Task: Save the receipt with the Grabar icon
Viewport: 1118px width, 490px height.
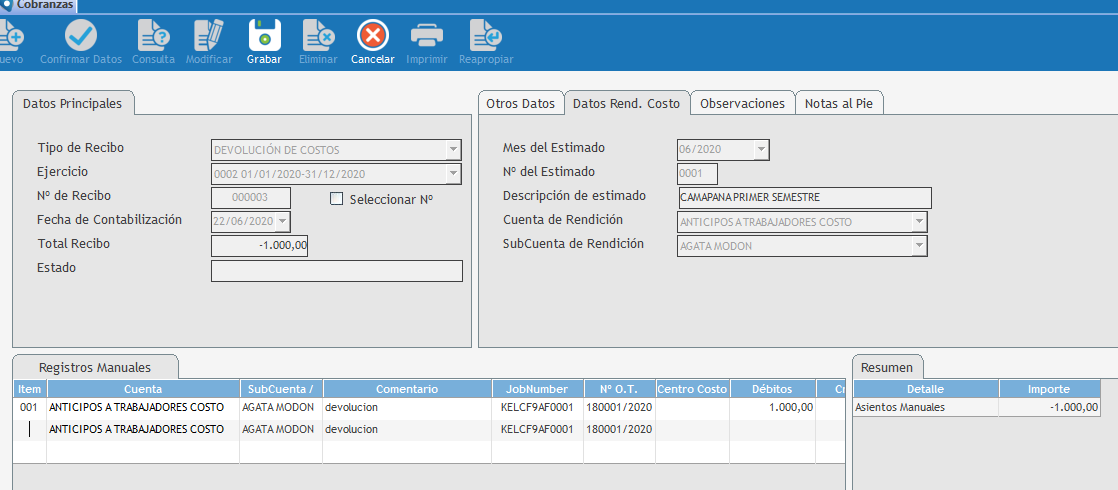Action: pos(265,36)
